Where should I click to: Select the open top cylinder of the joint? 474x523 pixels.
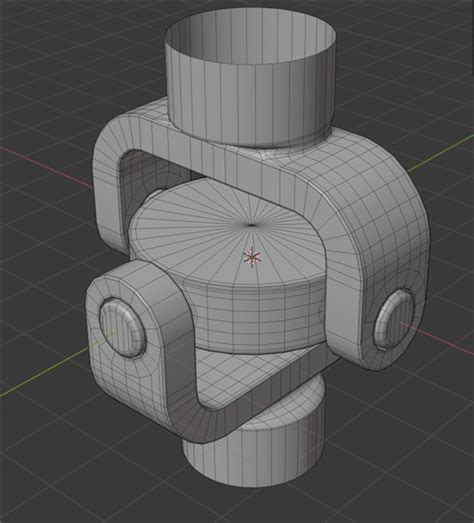[x=250, y=78]
